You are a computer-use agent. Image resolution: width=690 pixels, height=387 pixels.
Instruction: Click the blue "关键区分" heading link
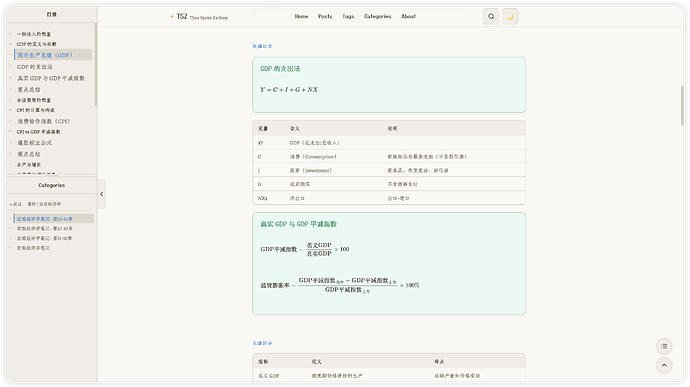(x=262, y=343)
